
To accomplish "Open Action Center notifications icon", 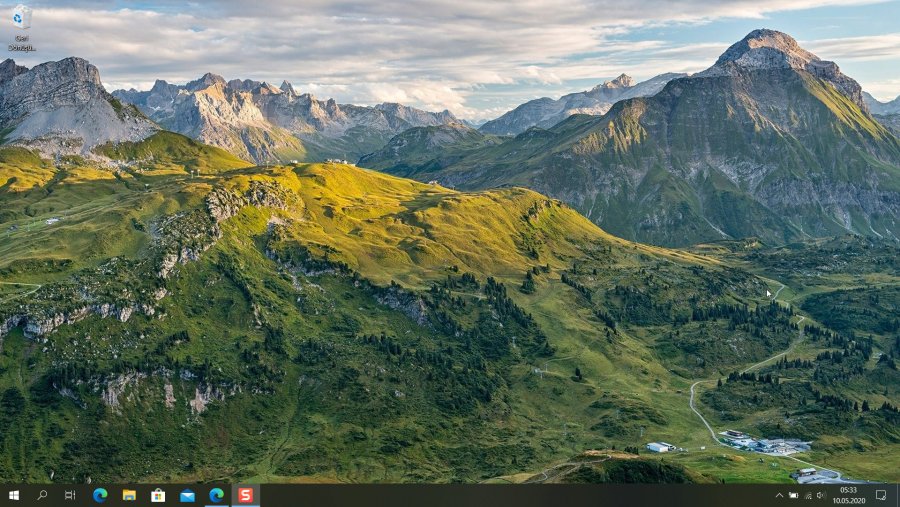I will pyautogui.click(x=881, y=496).
